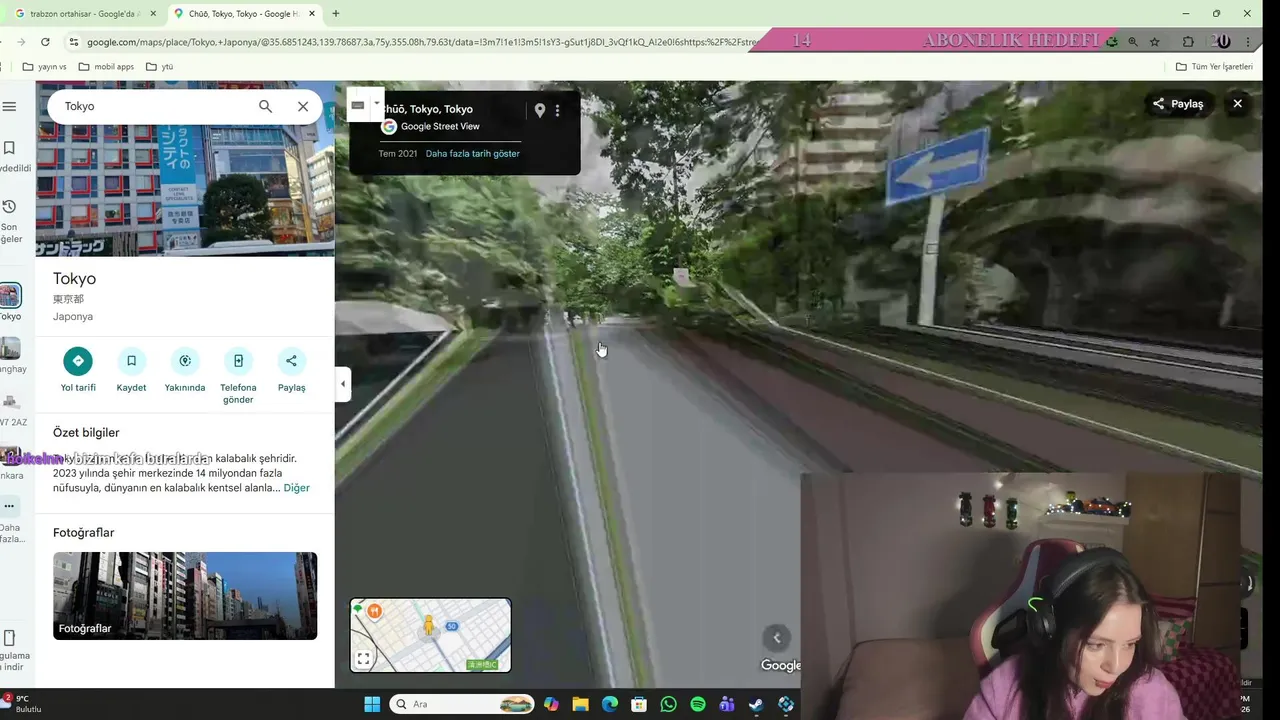This screenshot has height=720, width=1280.
Task: Open File Explorer from the taskbar
Action: click(581, 704)
